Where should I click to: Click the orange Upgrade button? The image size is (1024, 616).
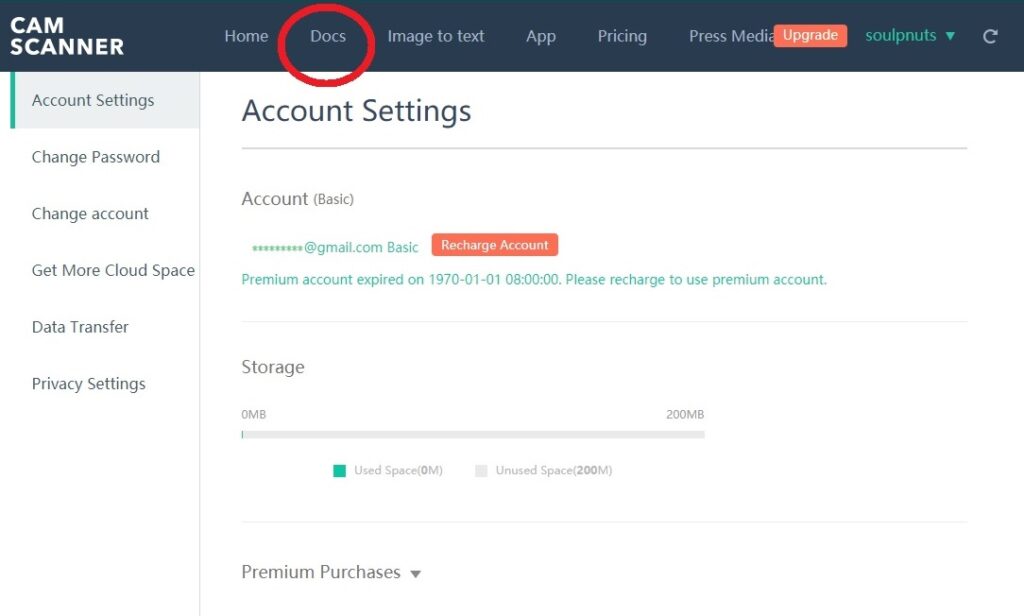[810, 35]
